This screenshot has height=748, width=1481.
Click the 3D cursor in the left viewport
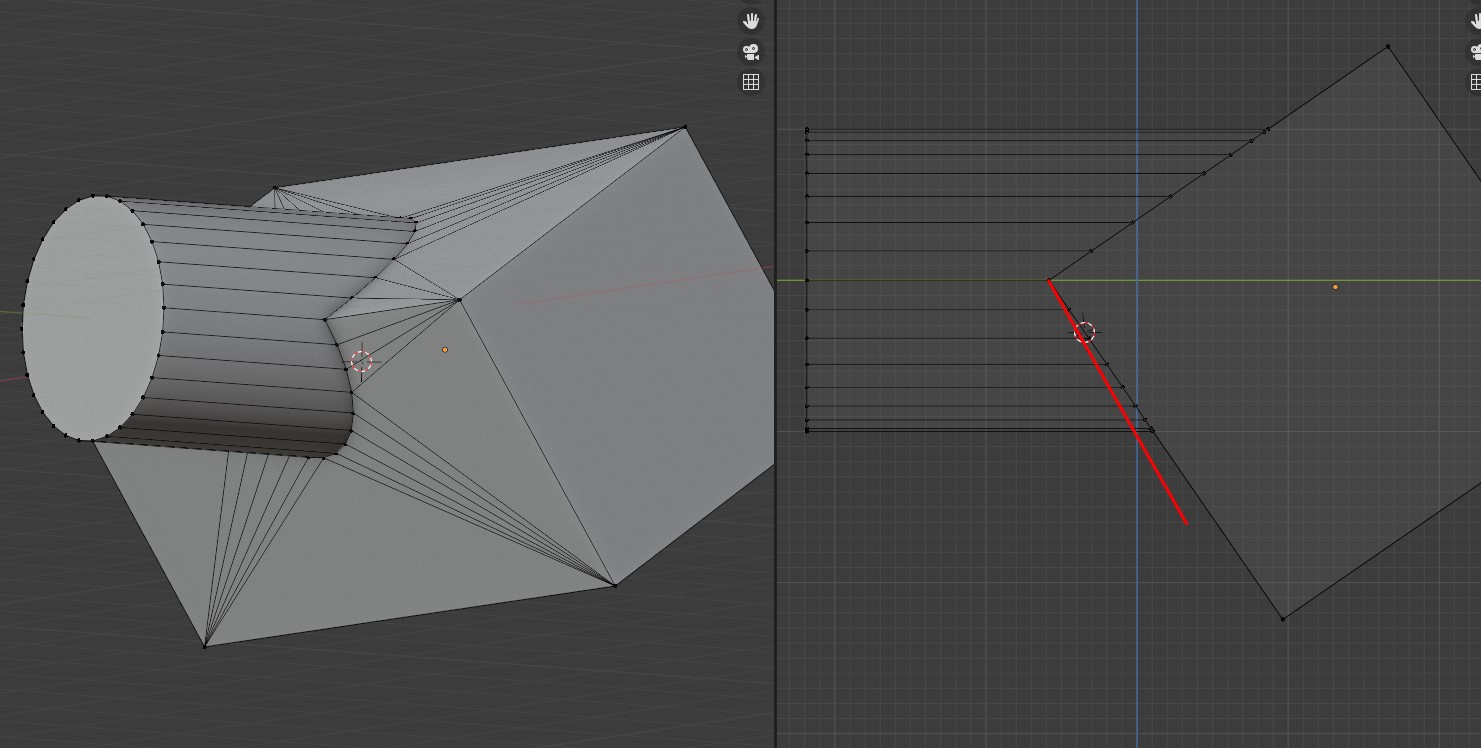[x=362, y=361]
